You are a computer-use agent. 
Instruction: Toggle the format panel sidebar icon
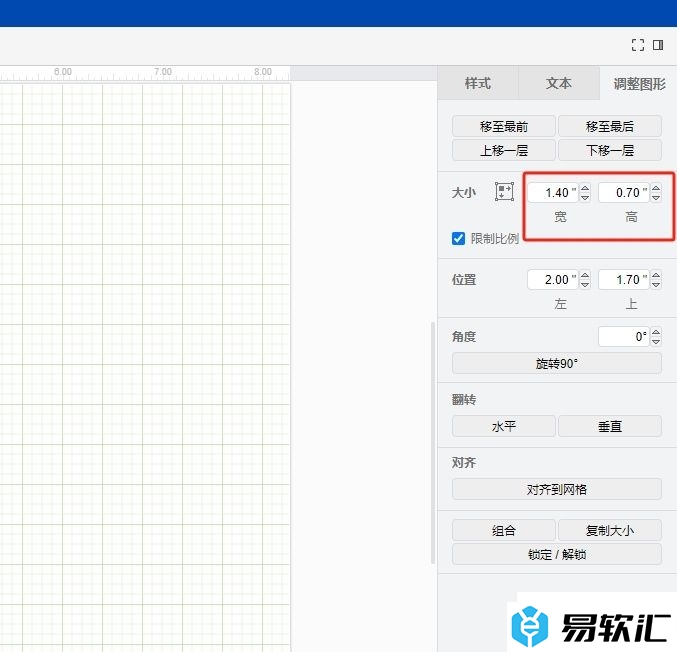[x=658, y=45]
